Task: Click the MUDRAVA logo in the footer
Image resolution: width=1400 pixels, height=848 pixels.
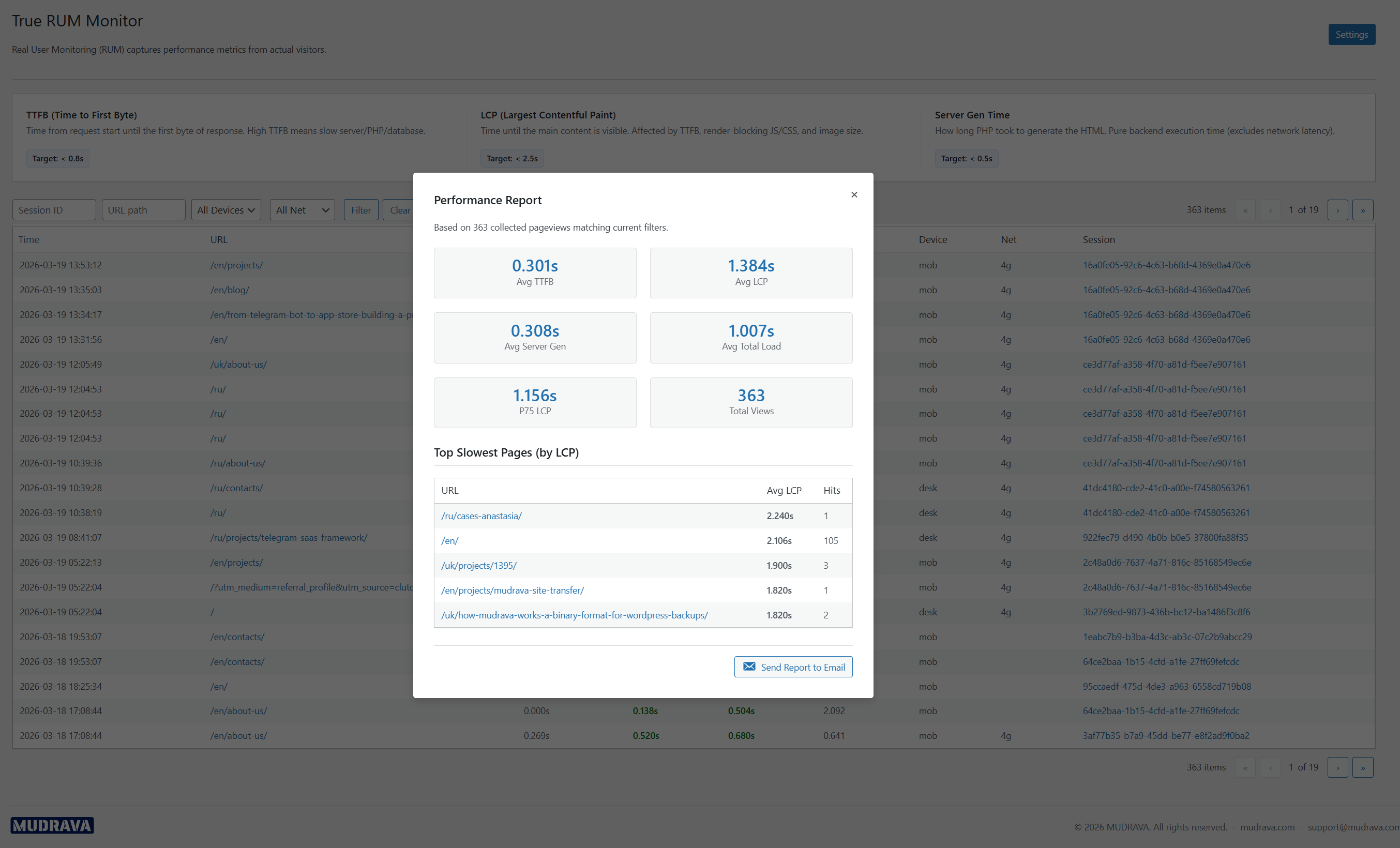Action: point(52,825)
